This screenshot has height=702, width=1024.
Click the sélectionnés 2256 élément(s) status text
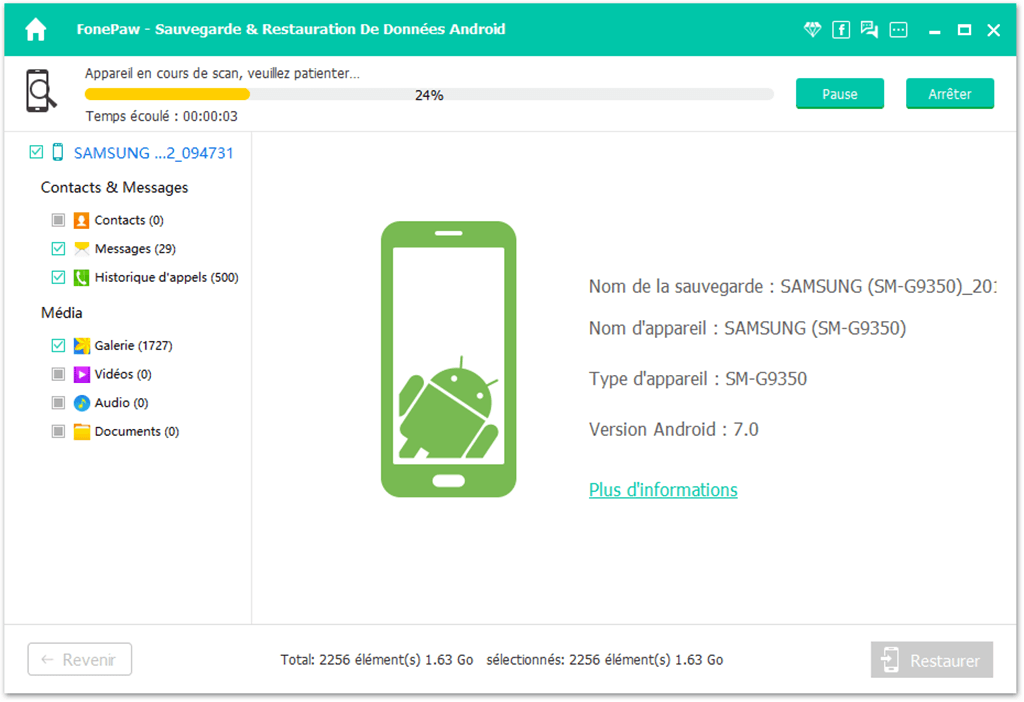605,660
